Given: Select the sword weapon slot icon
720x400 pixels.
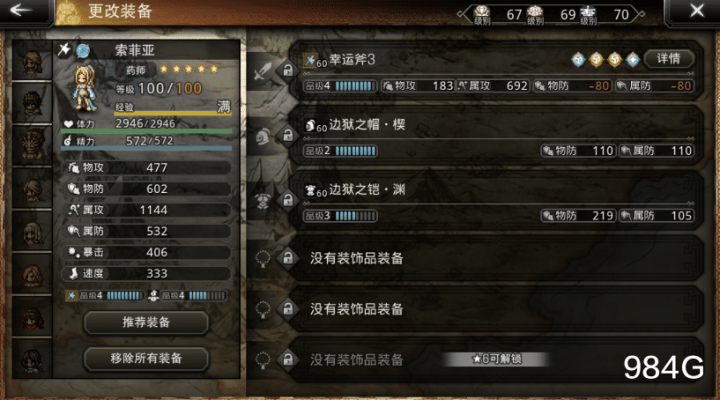Looking at the screenshot, I should tap(263, 72).
